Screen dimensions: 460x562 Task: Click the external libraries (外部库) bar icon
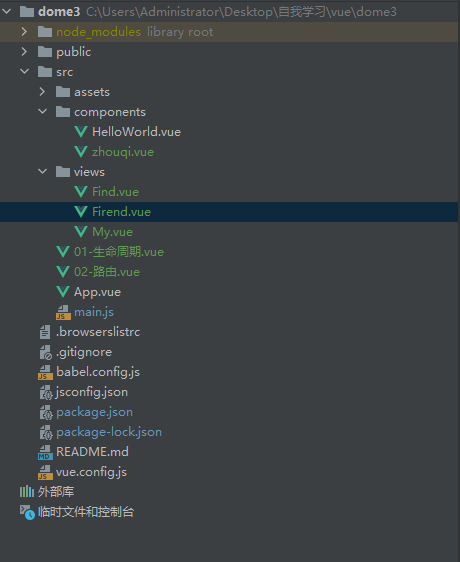point(27,492)
